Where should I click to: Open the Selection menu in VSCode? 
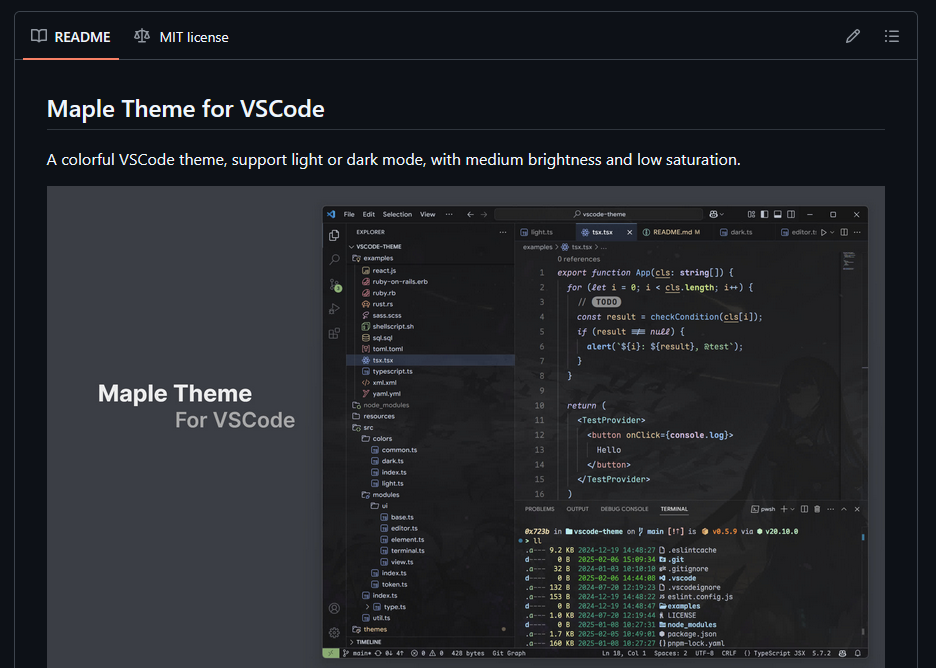coord(397,214)
